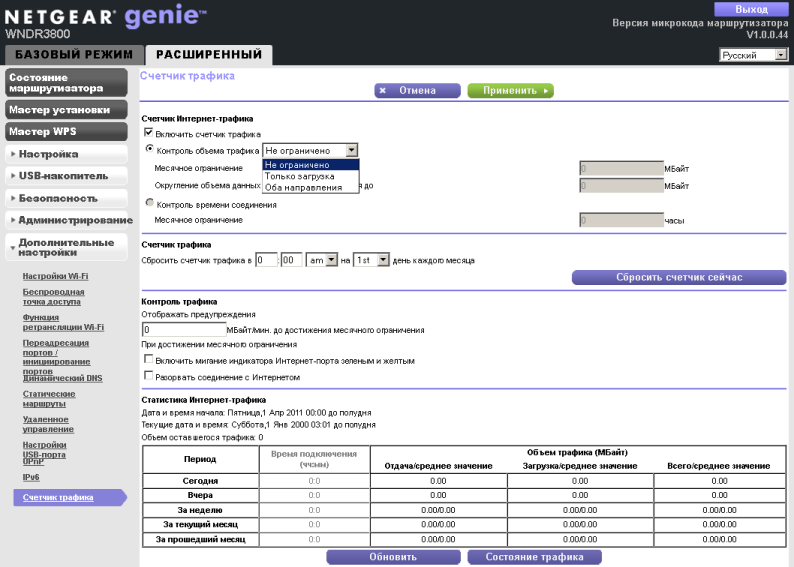This screenshot has height=567, width=794.
Task: Click the Всего/среднее значение column header
Action: pyautogui.click(x=719, y=466)
